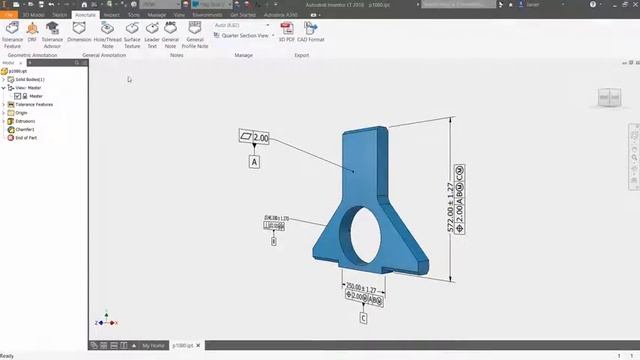Choose the Dimension annotation tool
The width and height of the screenshot is (640, 360).
[x=79, y=32]
